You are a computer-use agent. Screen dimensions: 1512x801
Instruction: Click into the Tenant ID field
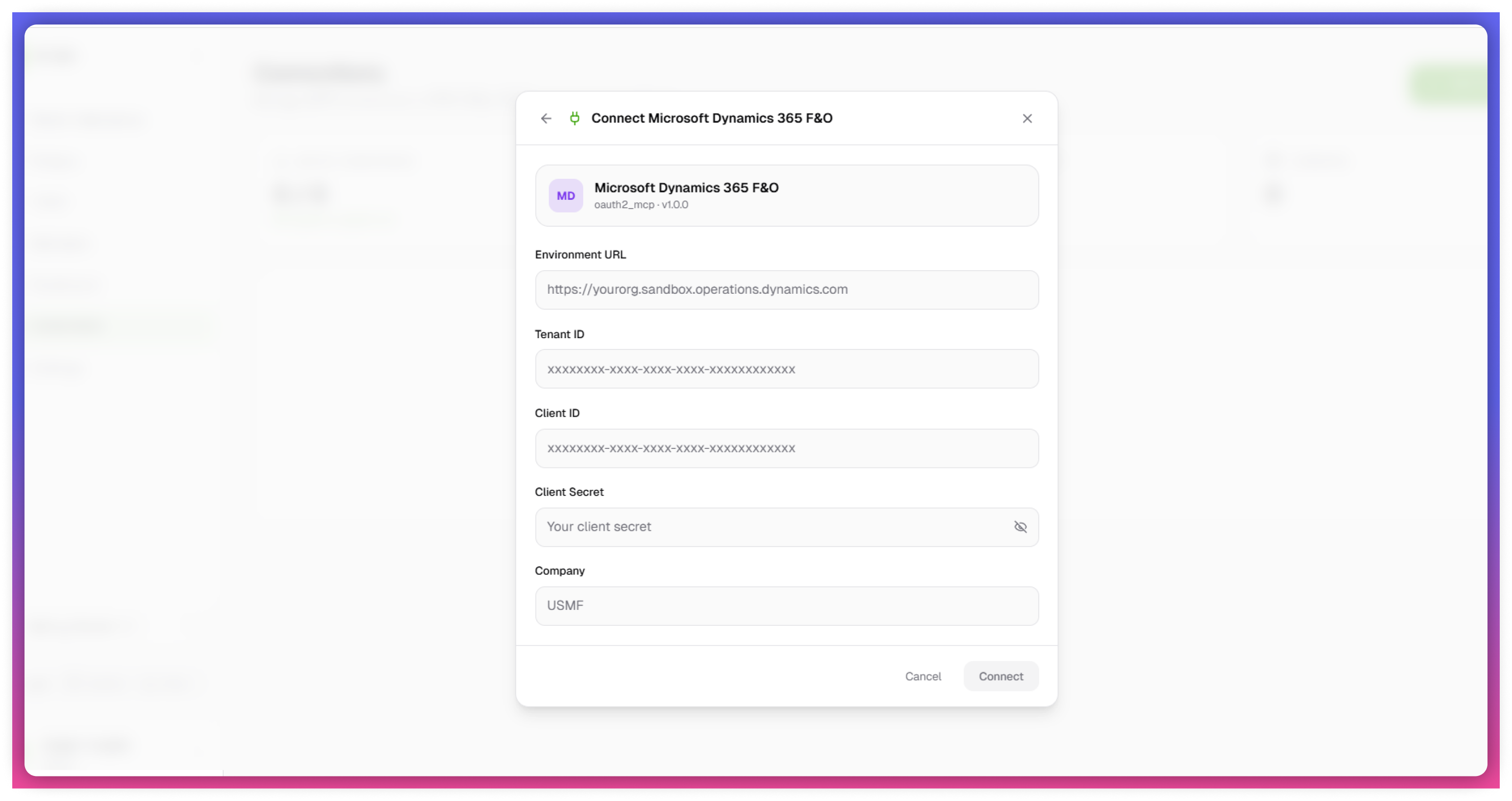pos(786,369)
